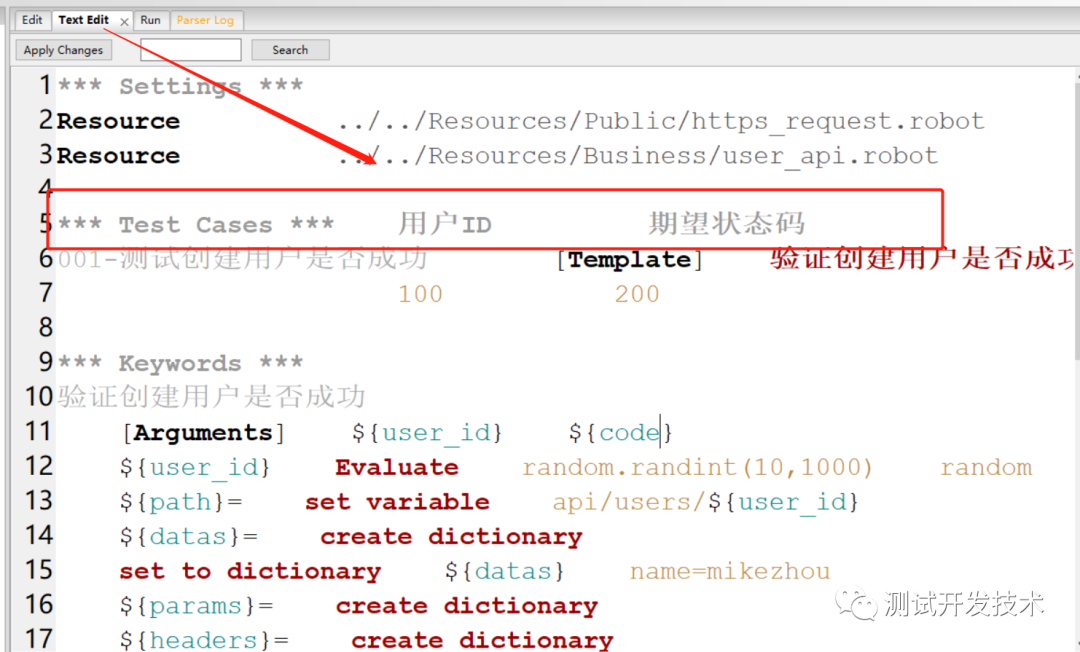Viewport: 1080px width, 652px height.
Task: Click the [Template] setting text
Action: (630, 260)
